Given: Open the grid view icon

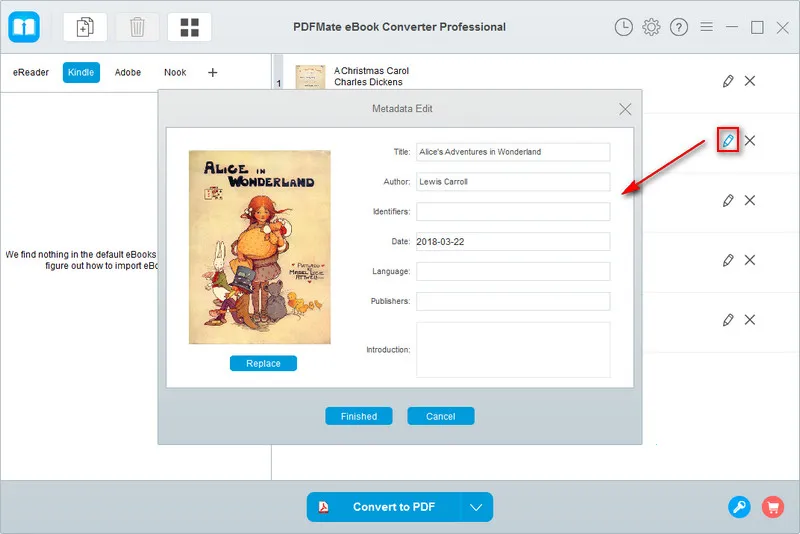Looking at the screenshot, I should pos(189,27).
